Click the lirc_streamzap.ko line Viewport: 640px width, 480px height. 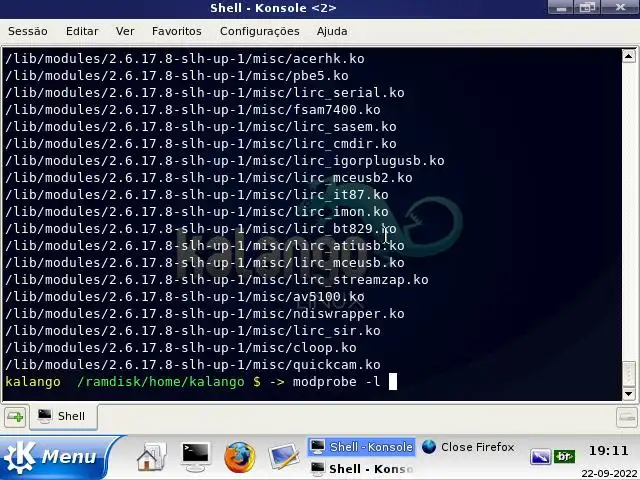pyautogui.click(x=217, y=280)
